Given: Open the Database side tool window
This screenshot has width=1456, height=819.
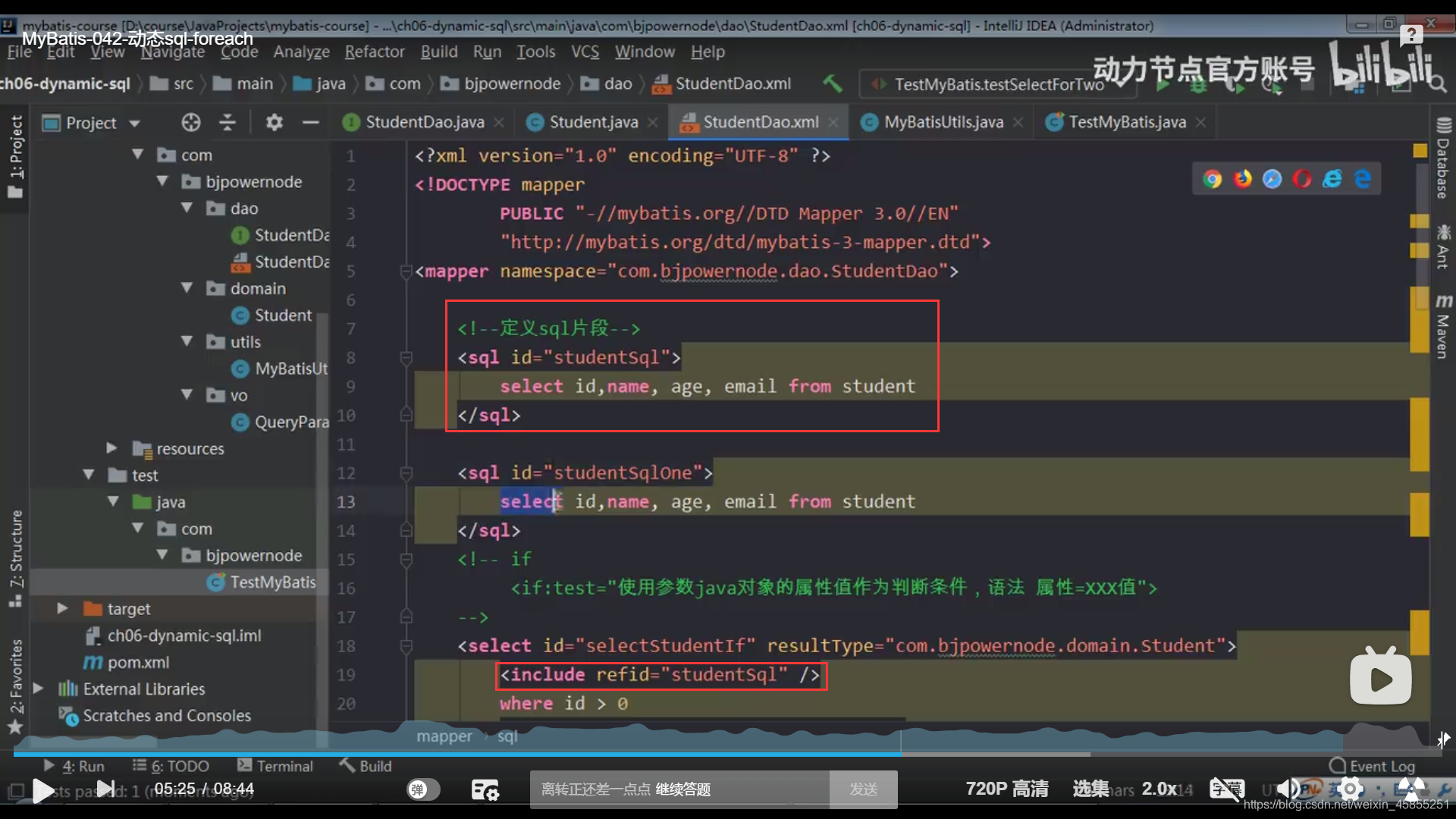Looking at the screenshot, I should [x=1443, y=158].
